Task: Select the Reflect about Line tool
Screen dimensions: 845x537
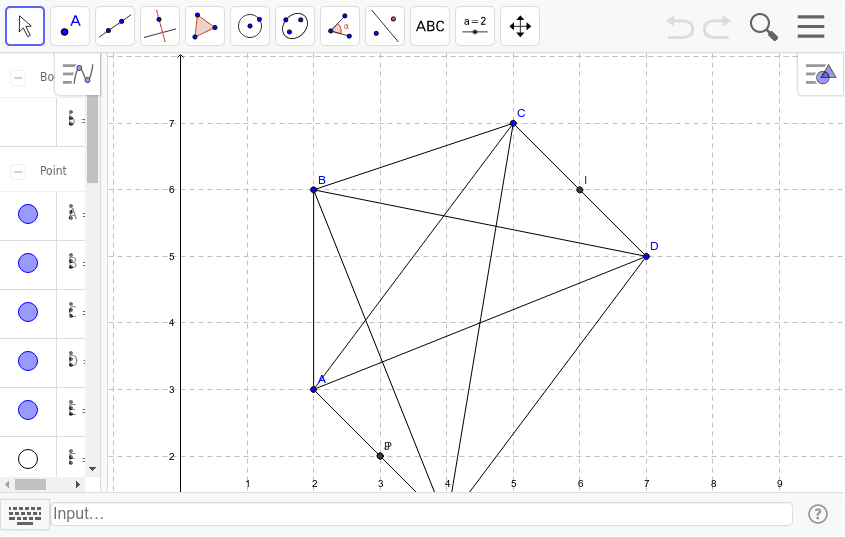Action: tap(385, 26)
